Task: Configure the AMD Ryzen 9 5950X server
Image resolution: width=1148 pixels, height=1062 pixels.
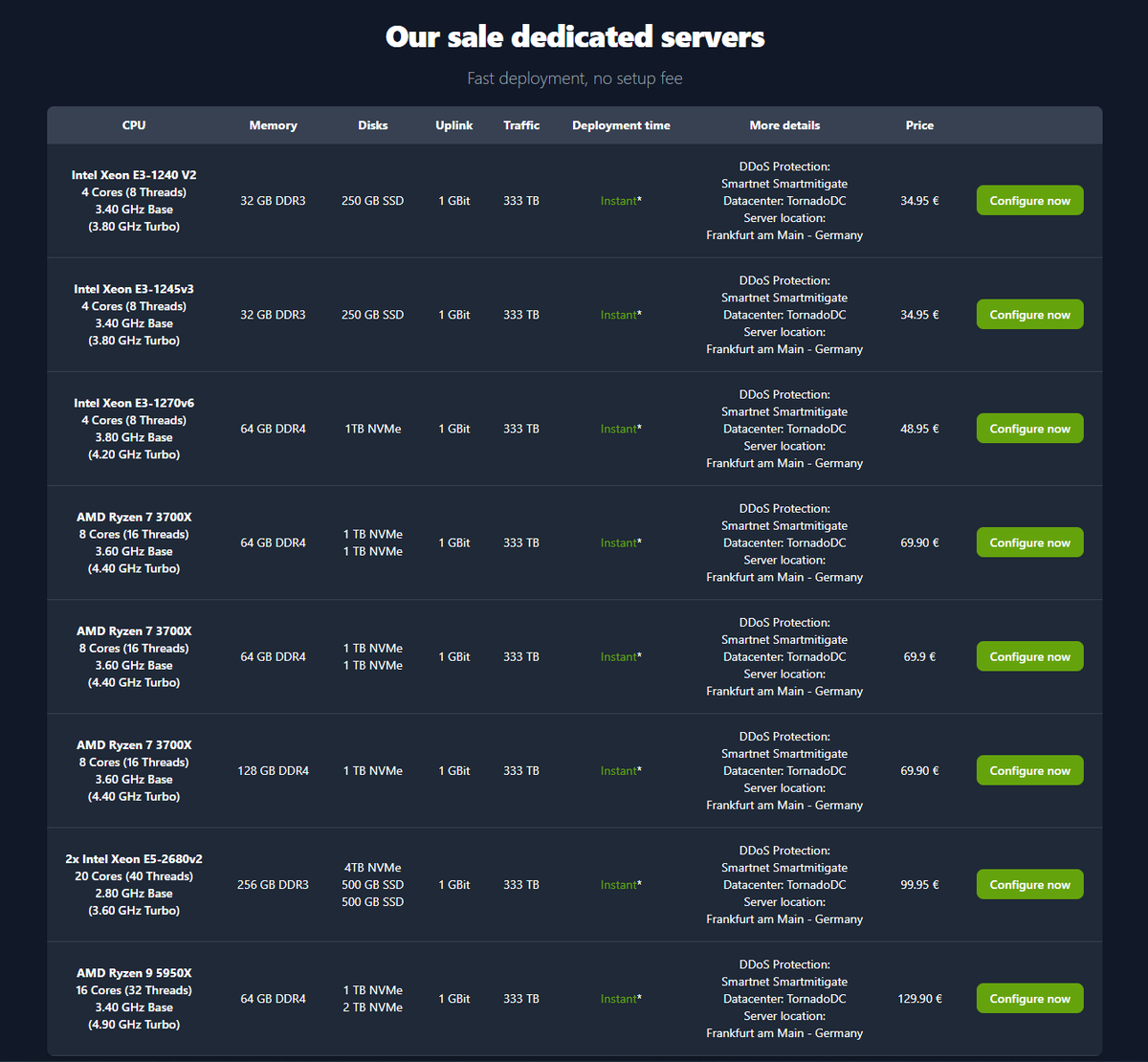Action: [x=1029, y=998]
